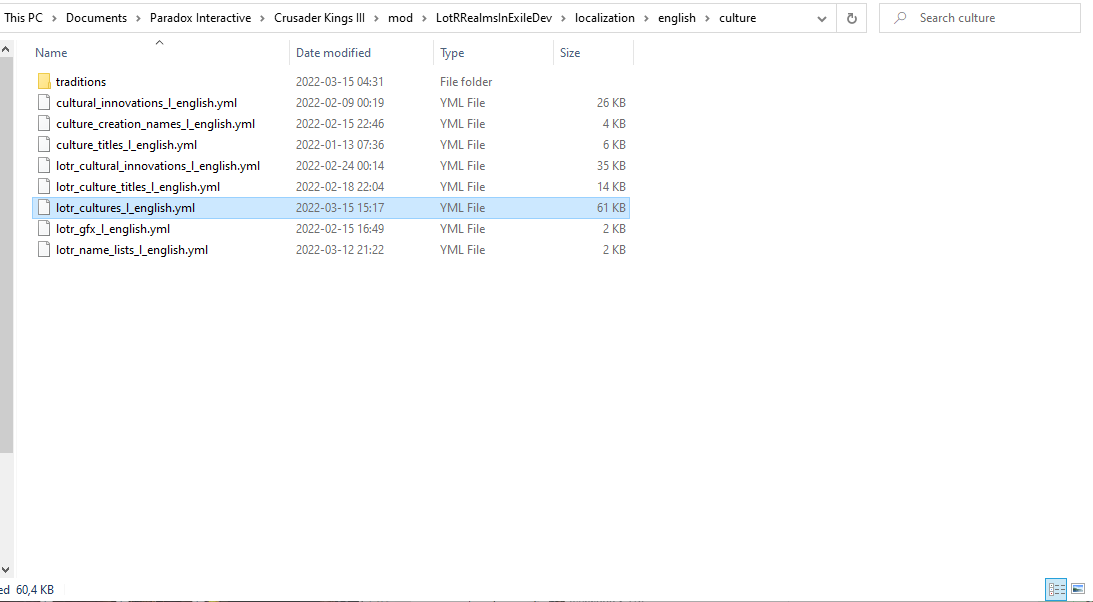Screen dimensions: 1093x602
Task: Select lotr_gfx_l_english.yml file name
Action: click(x=113, y=228)
